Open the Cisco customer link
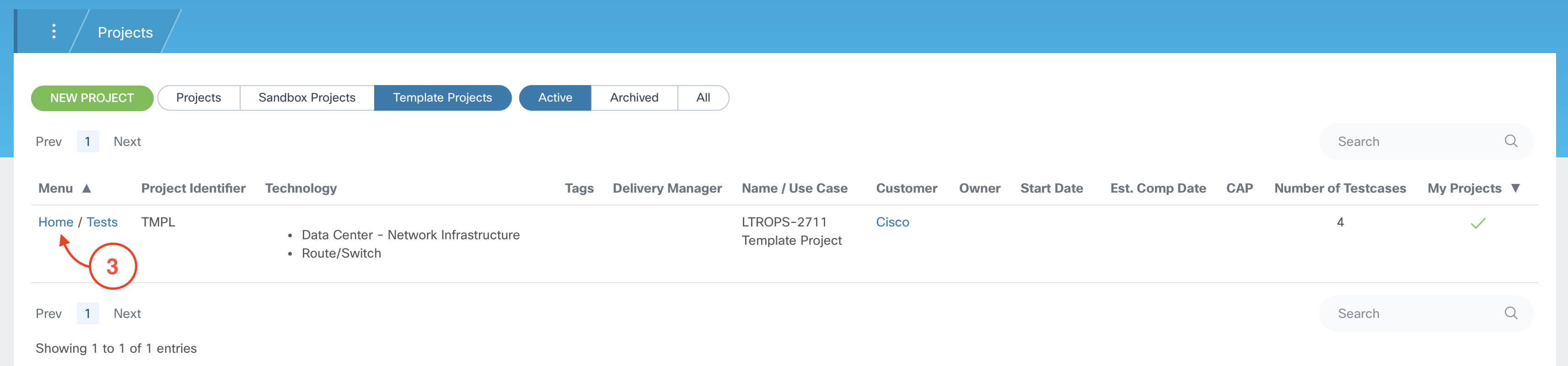Image resolution: width=1568 pixels, height=366 pixels. tap(892, 222)
